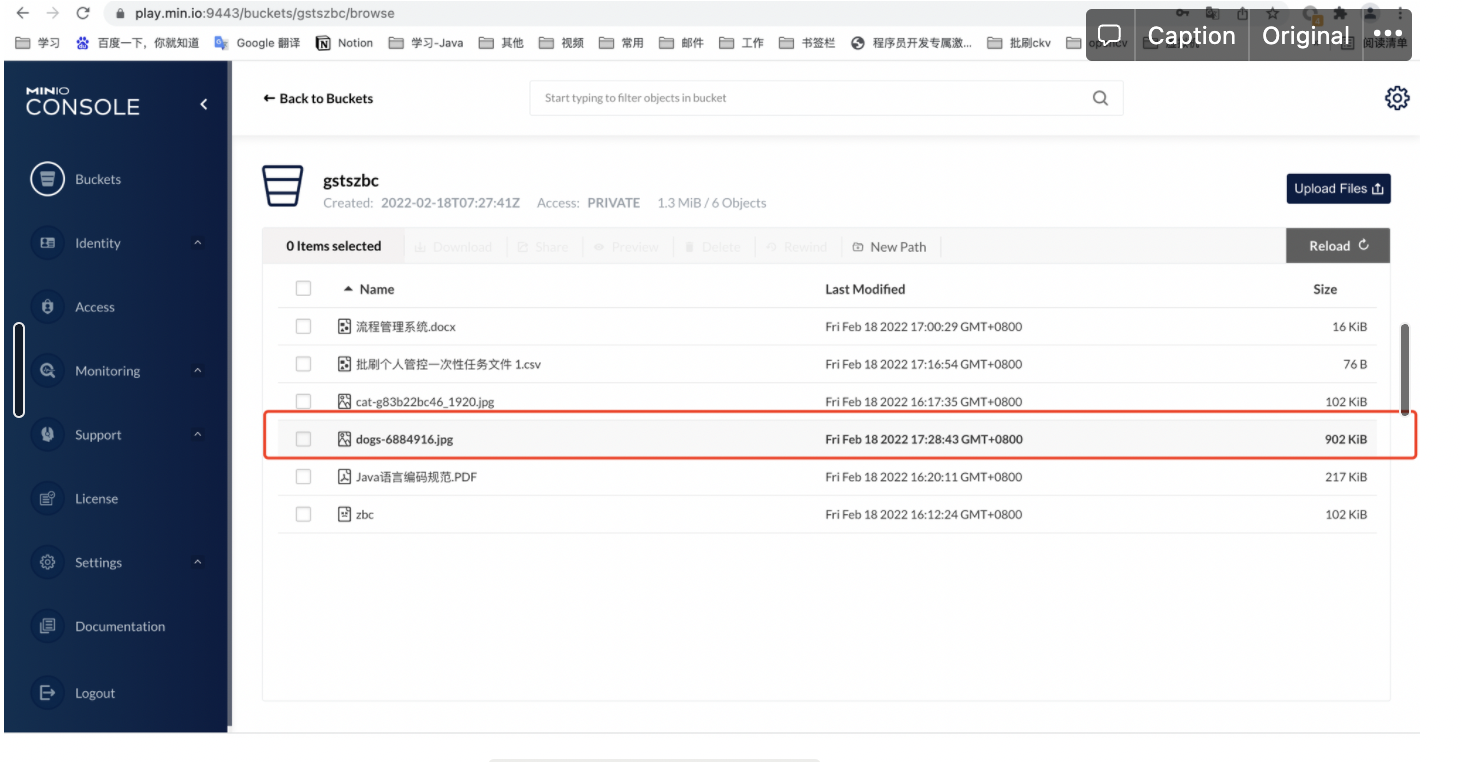Open the 常用 bookmark folder
The width and height of the screenshot is (1462, 762).
tap(621, 43)
